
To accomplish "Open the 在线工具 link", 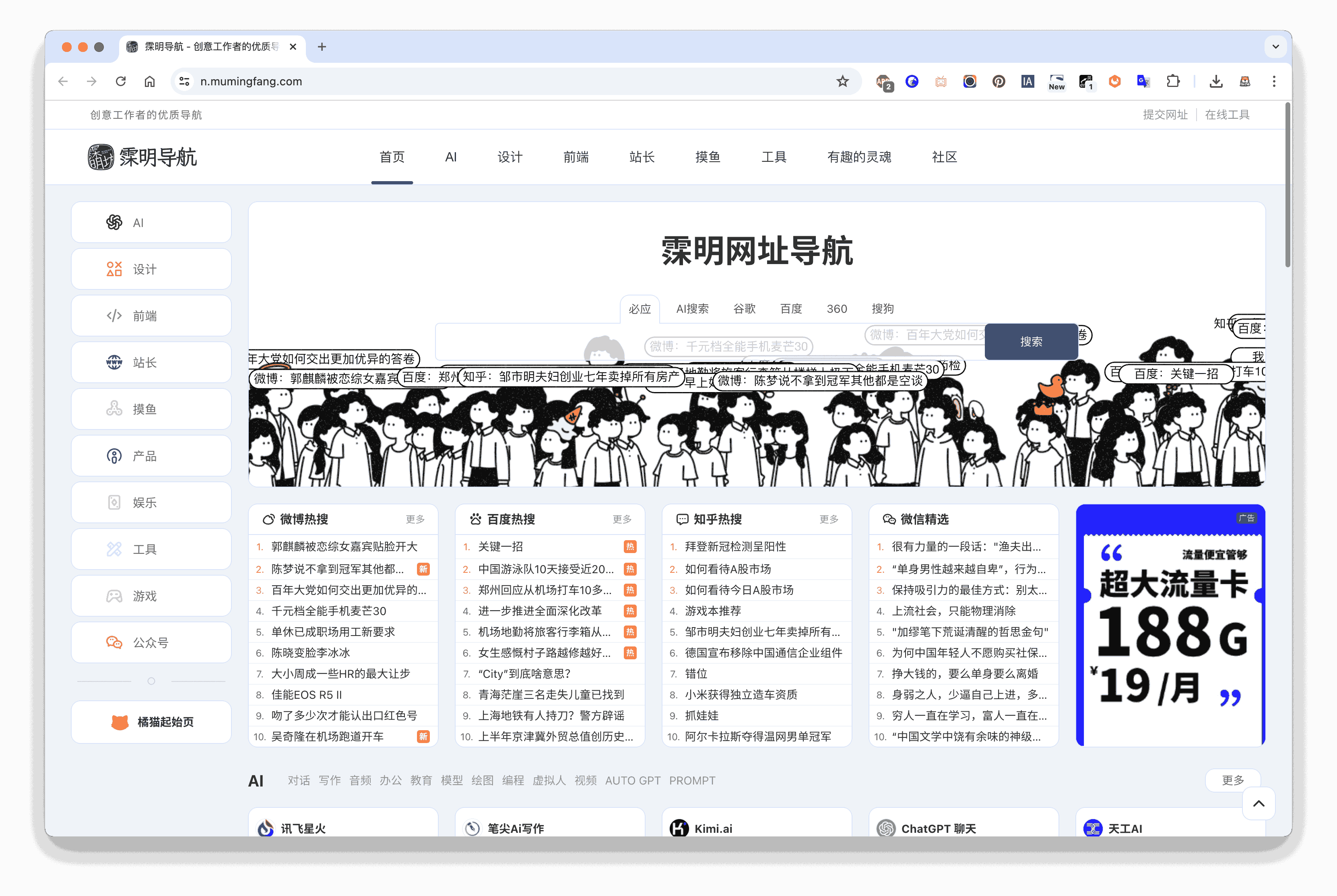I will click(1227, 115).
